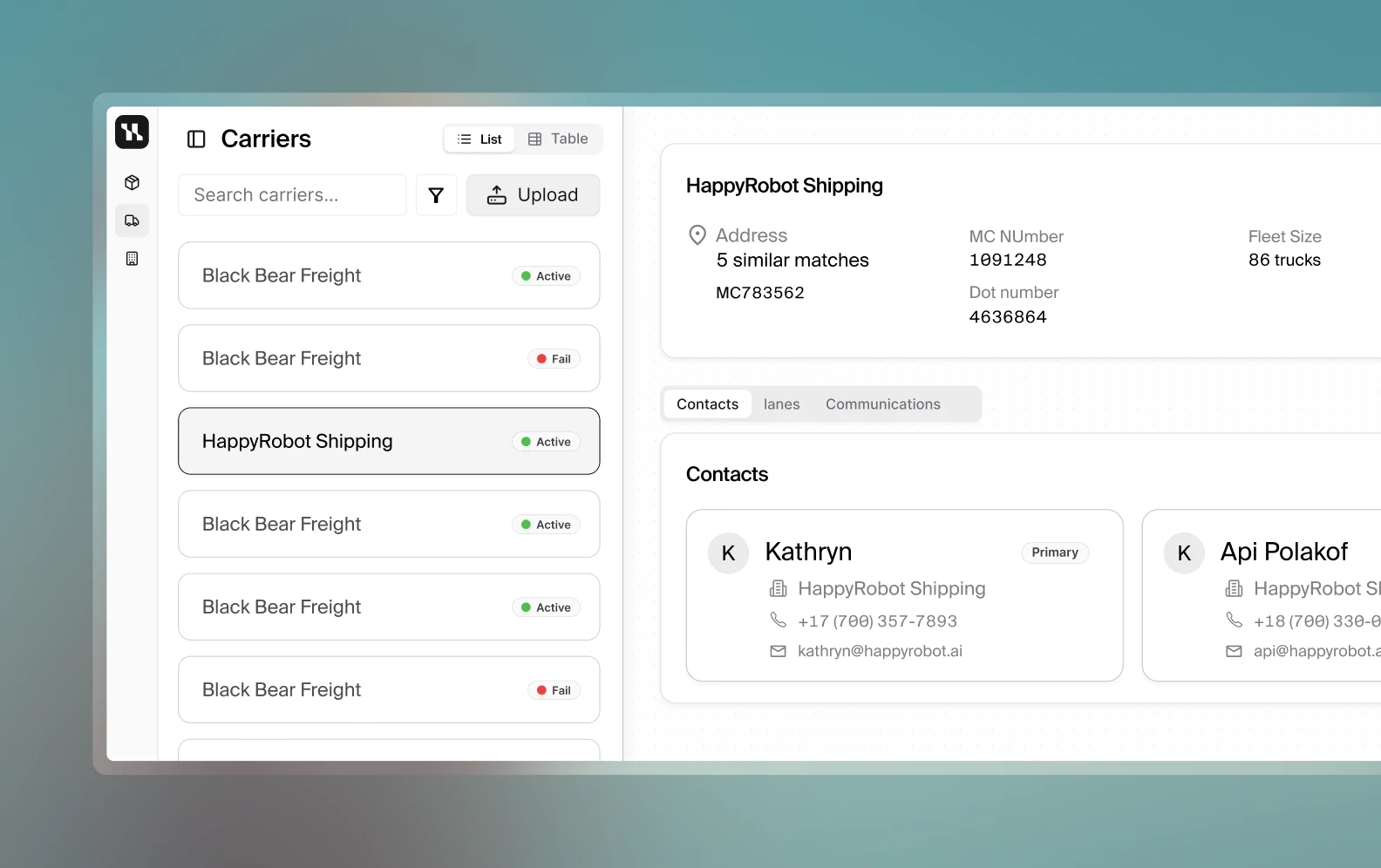Select the HappyRobot Shipping carrier row
1381x868 pixels.
[x=389, y=441]
